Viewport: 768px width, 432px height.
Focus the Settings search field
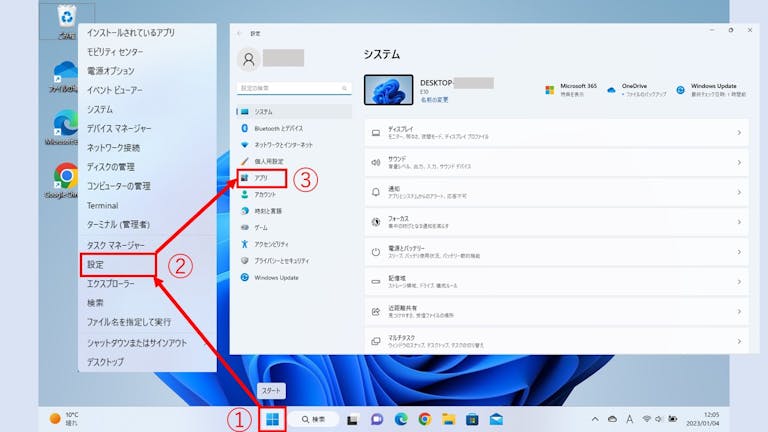294,88
